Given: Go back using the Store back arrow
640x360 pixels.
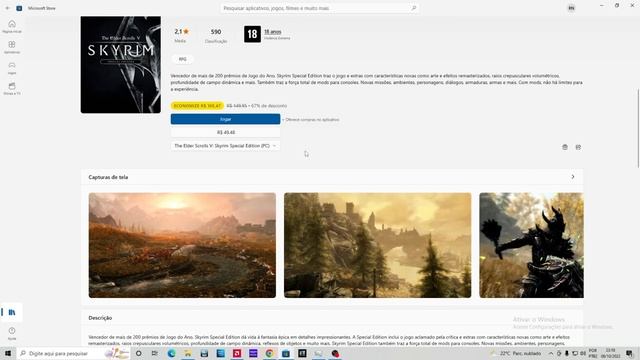Looking at the screenshot, I should coord(8,8).
